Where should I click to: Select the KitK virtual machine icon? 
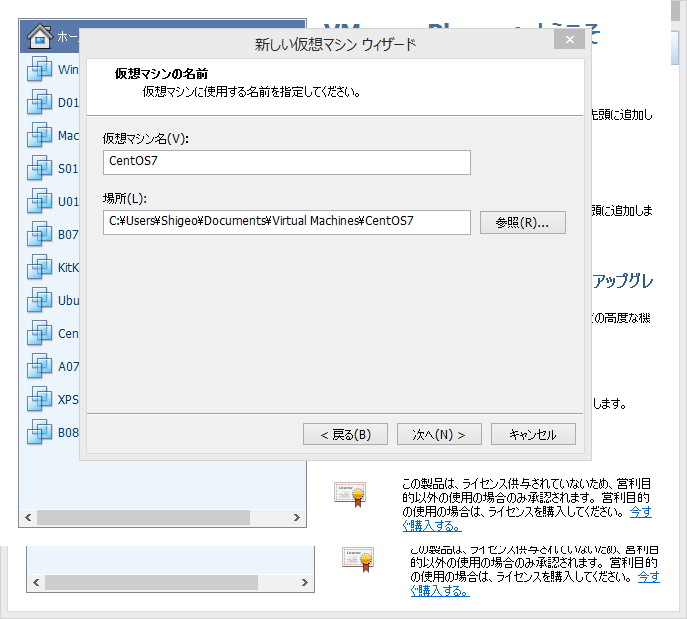click(x=39, y=267)
